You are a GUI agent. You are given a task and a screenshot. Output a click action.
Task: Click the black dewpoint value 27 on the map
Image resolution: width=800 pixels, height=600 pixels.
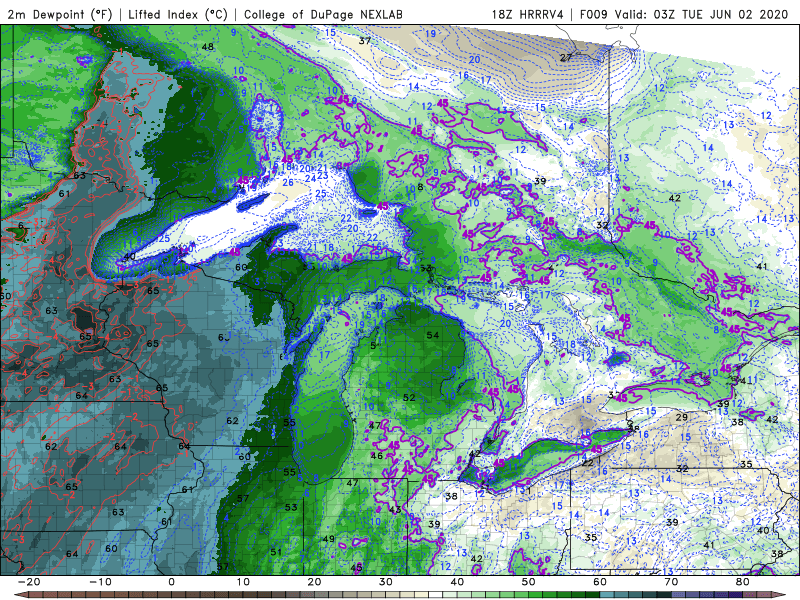click(566, 58)
